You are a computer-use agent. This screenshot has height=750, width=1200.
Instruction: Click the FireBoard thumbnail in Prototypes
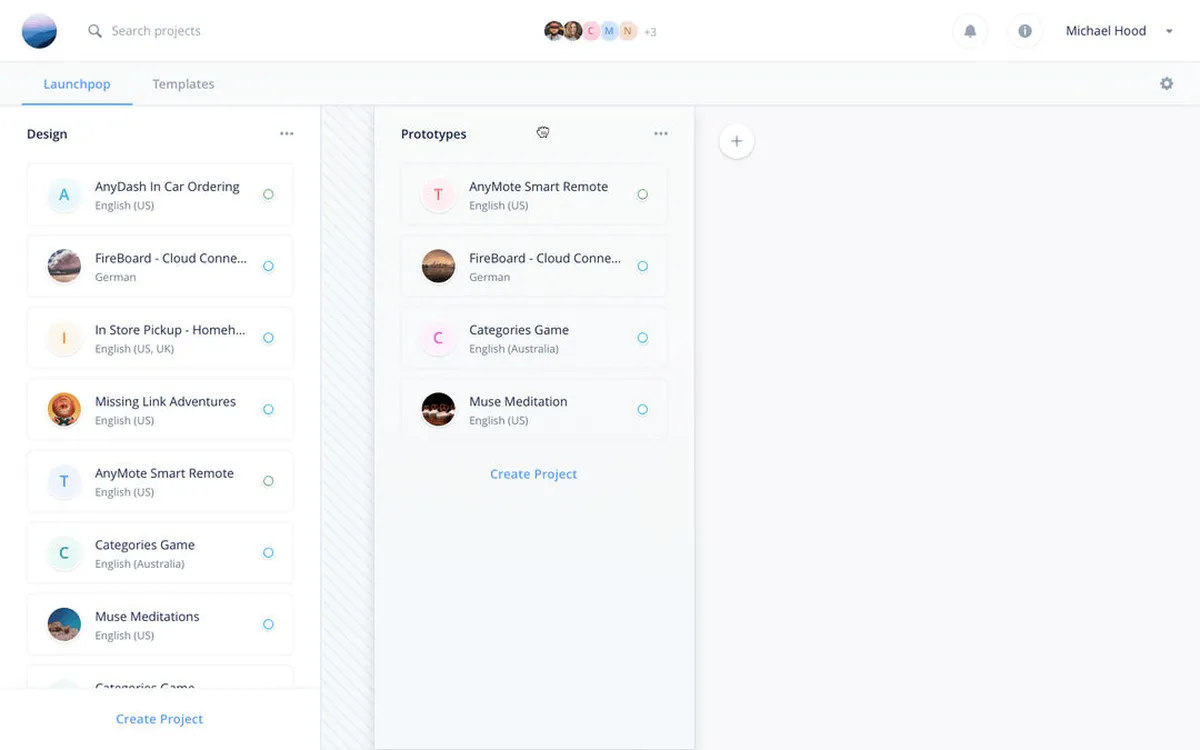click(x=438, y=266)
